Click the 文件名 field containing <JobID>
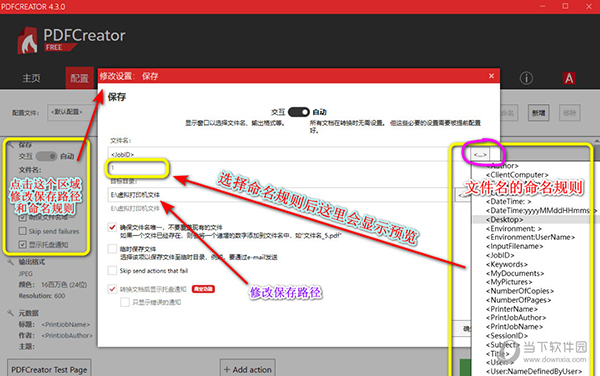Image resolution: width=600 pixels, height=376 pixels. (x=279, y=155)
